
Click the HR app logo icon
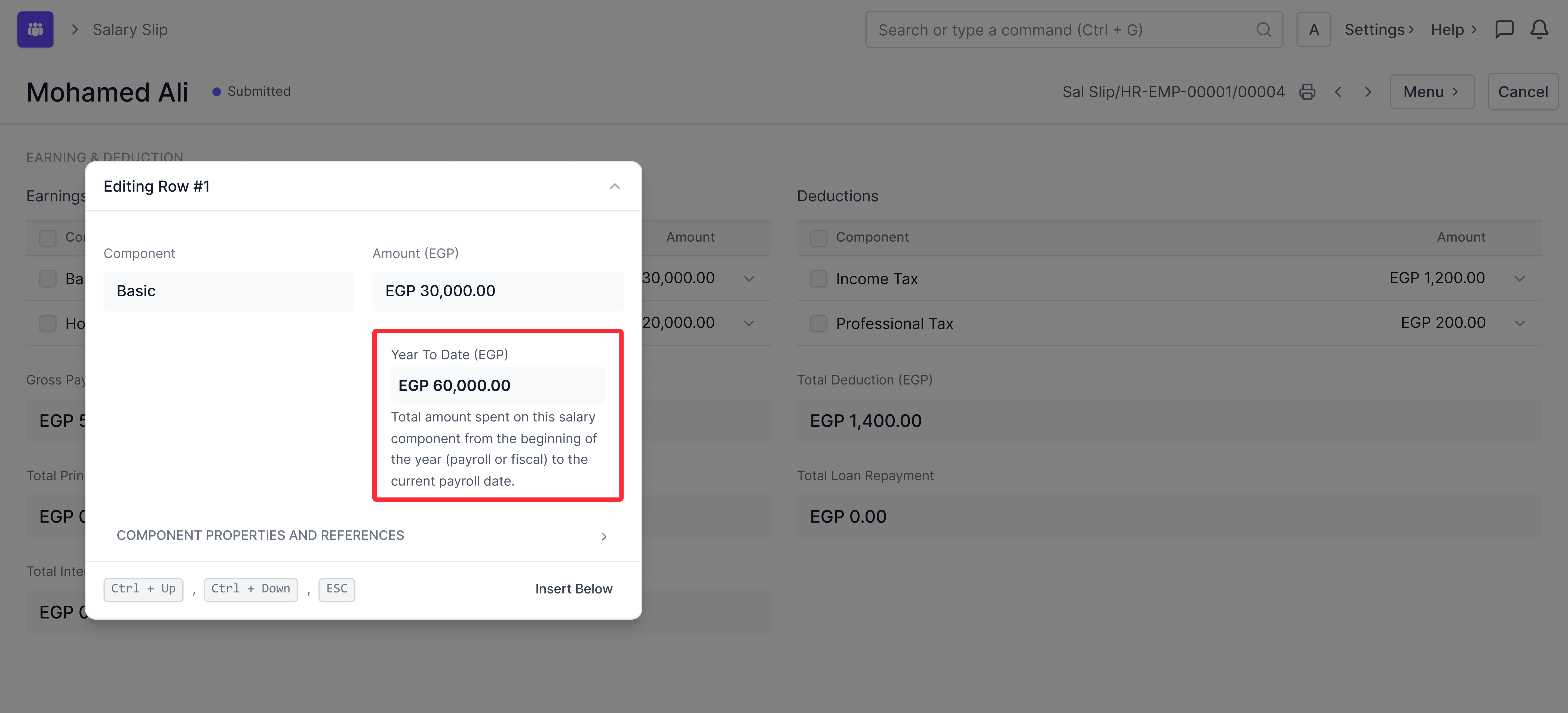(35, 29)
